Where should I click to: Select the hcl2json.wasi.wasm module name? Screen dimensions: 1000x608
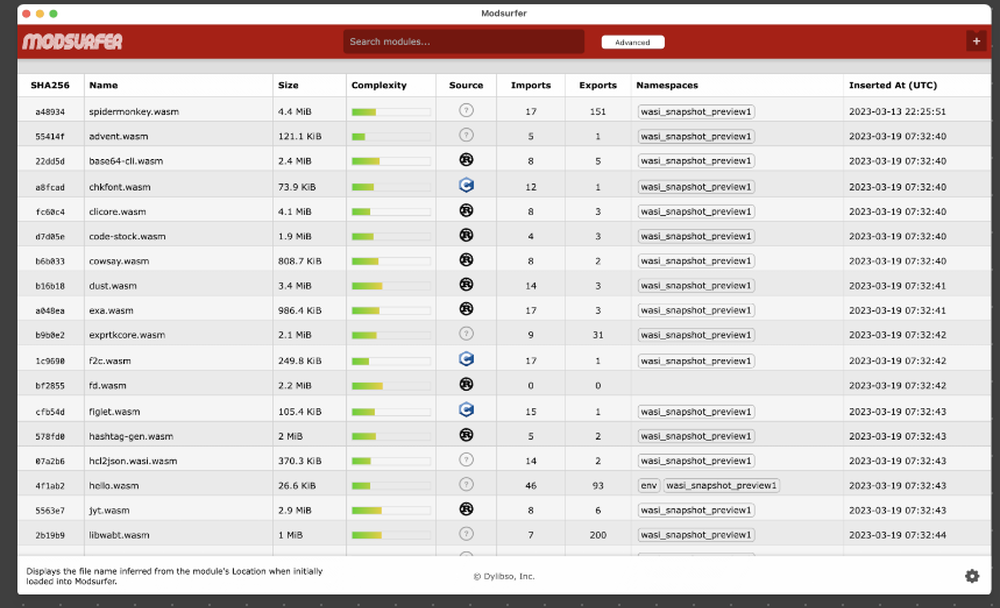point(133,461)
